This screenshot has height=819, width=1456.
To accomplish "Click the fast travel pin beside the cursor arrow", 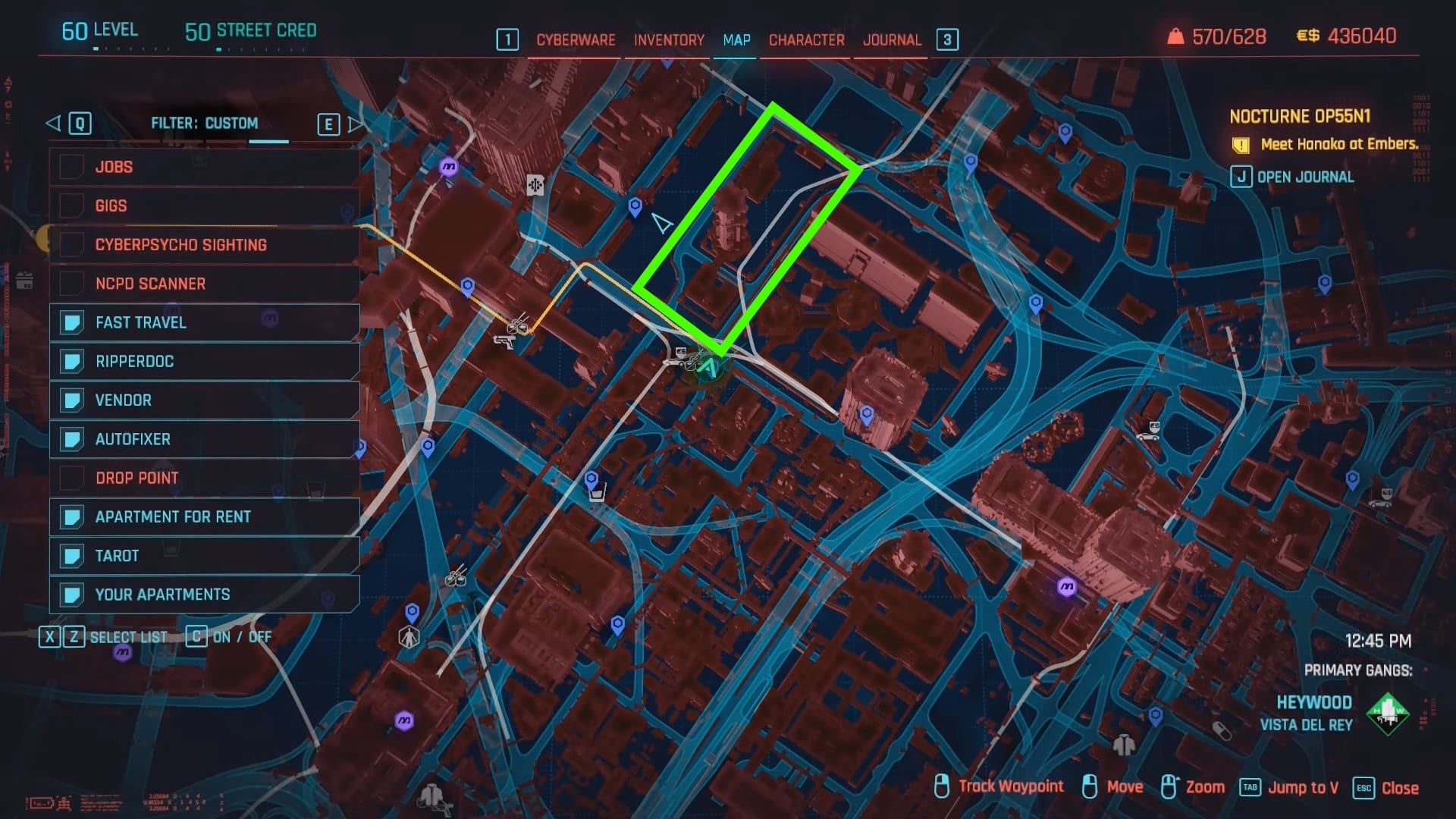I will click(x=635, y=206).
